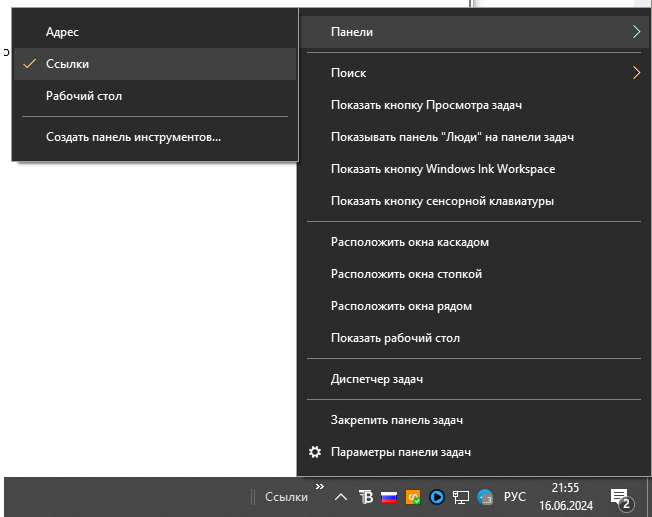Expand the Ссылки toolbar overflow chevron
Screen dimensions: 652x517
click(319, 486)
